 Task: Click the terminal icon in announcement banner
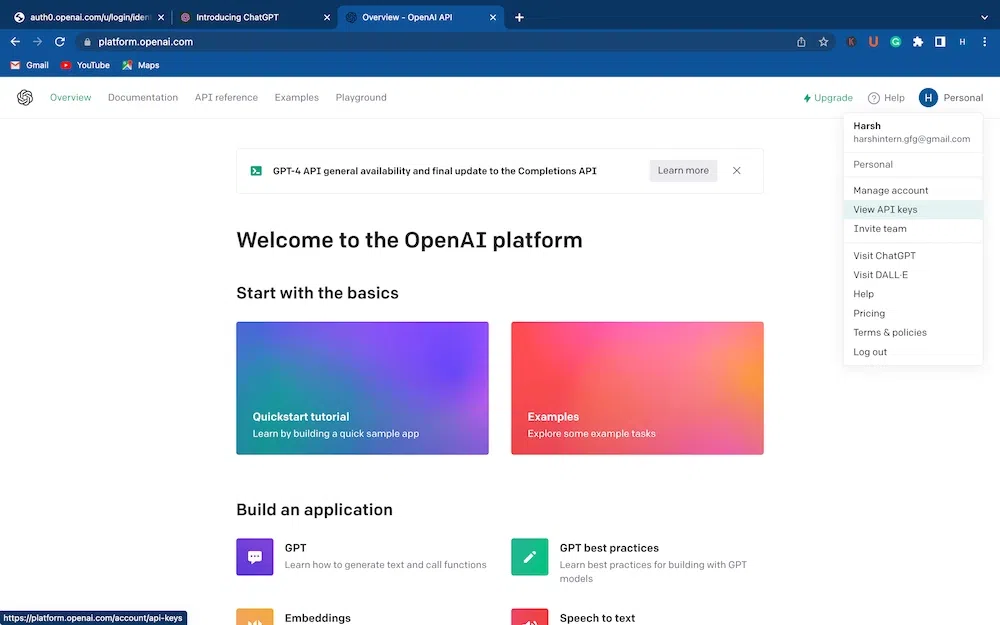(x=256, y=171)
